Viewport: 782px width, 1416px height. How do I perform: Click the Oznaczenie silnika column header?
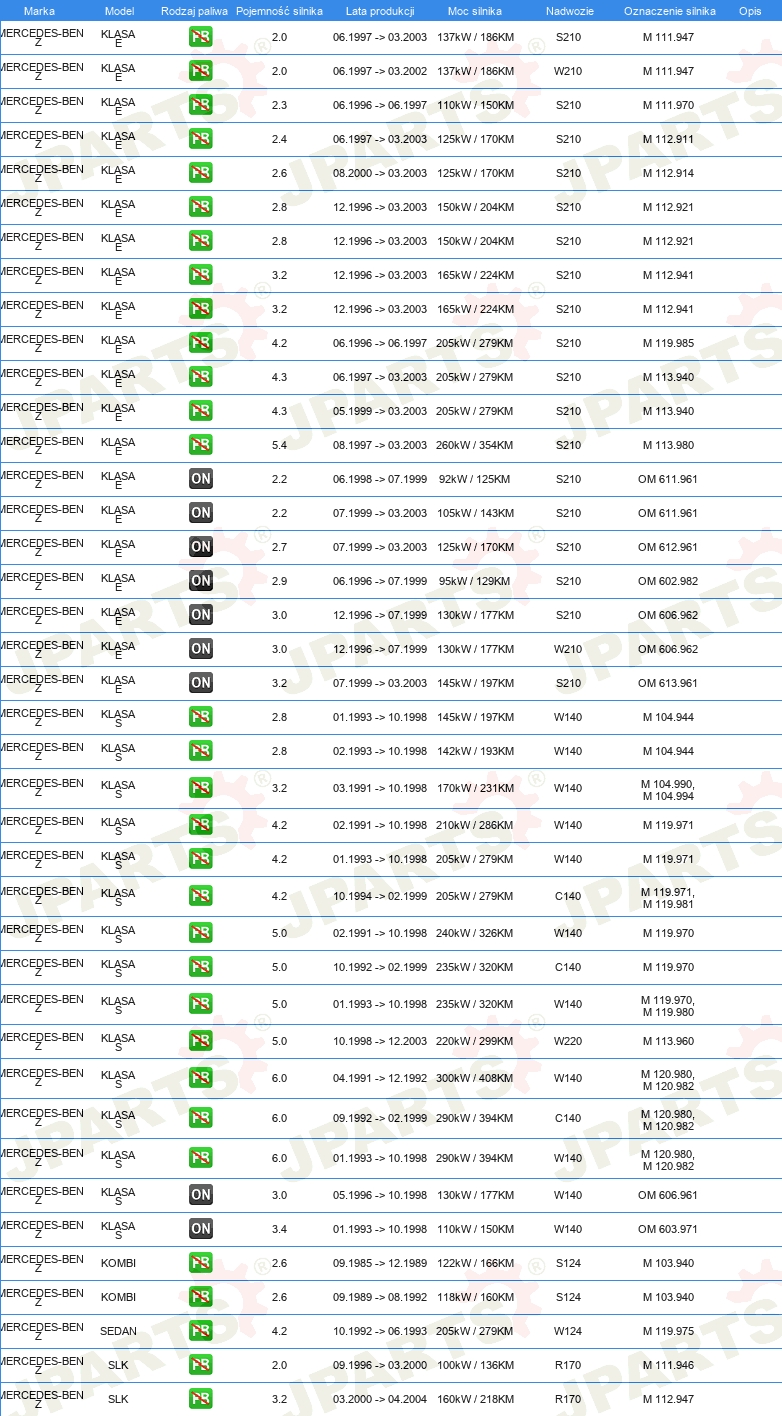(x=669, y=11)
